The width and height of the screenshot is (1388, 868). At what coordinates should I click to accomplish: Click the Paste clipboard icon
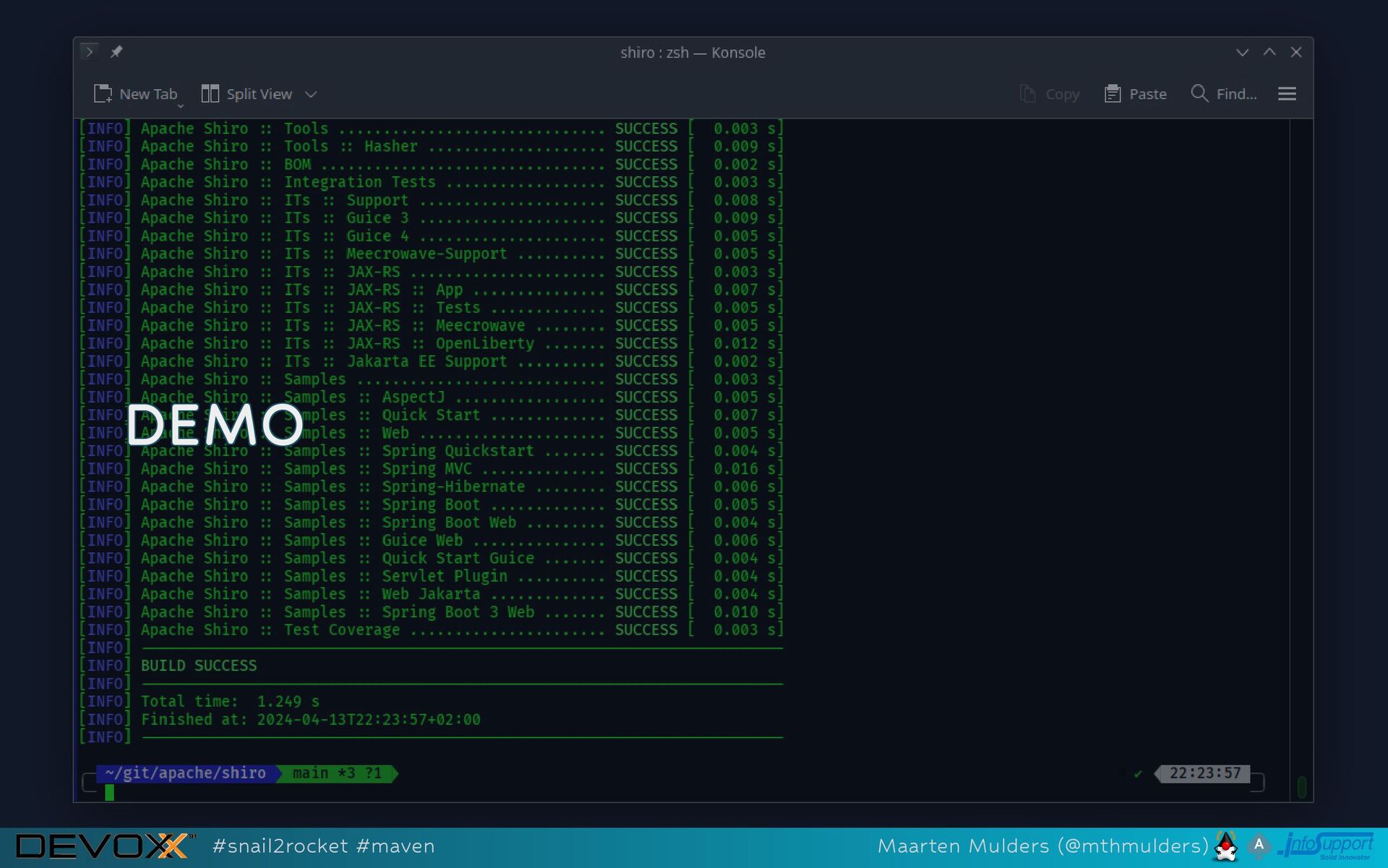coord(1112,94)
